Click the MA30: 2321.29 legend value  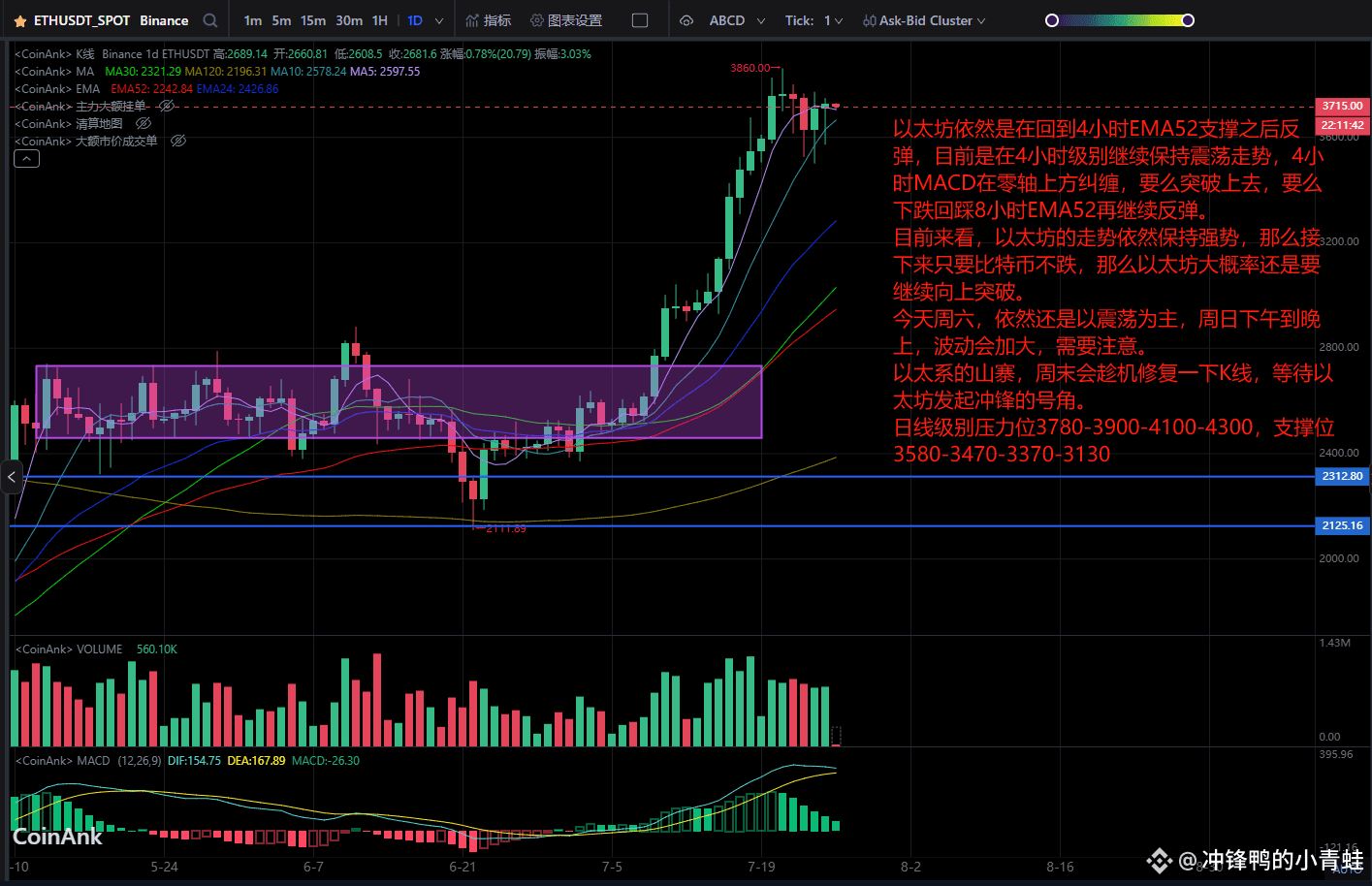pyautogui.click(x=143, y=72)
